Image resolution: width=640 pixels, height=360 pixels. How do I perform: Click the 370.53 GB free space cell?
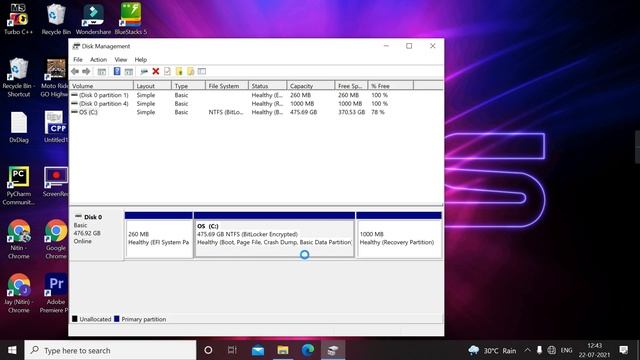pyautogui.click(x=351, y=112)
